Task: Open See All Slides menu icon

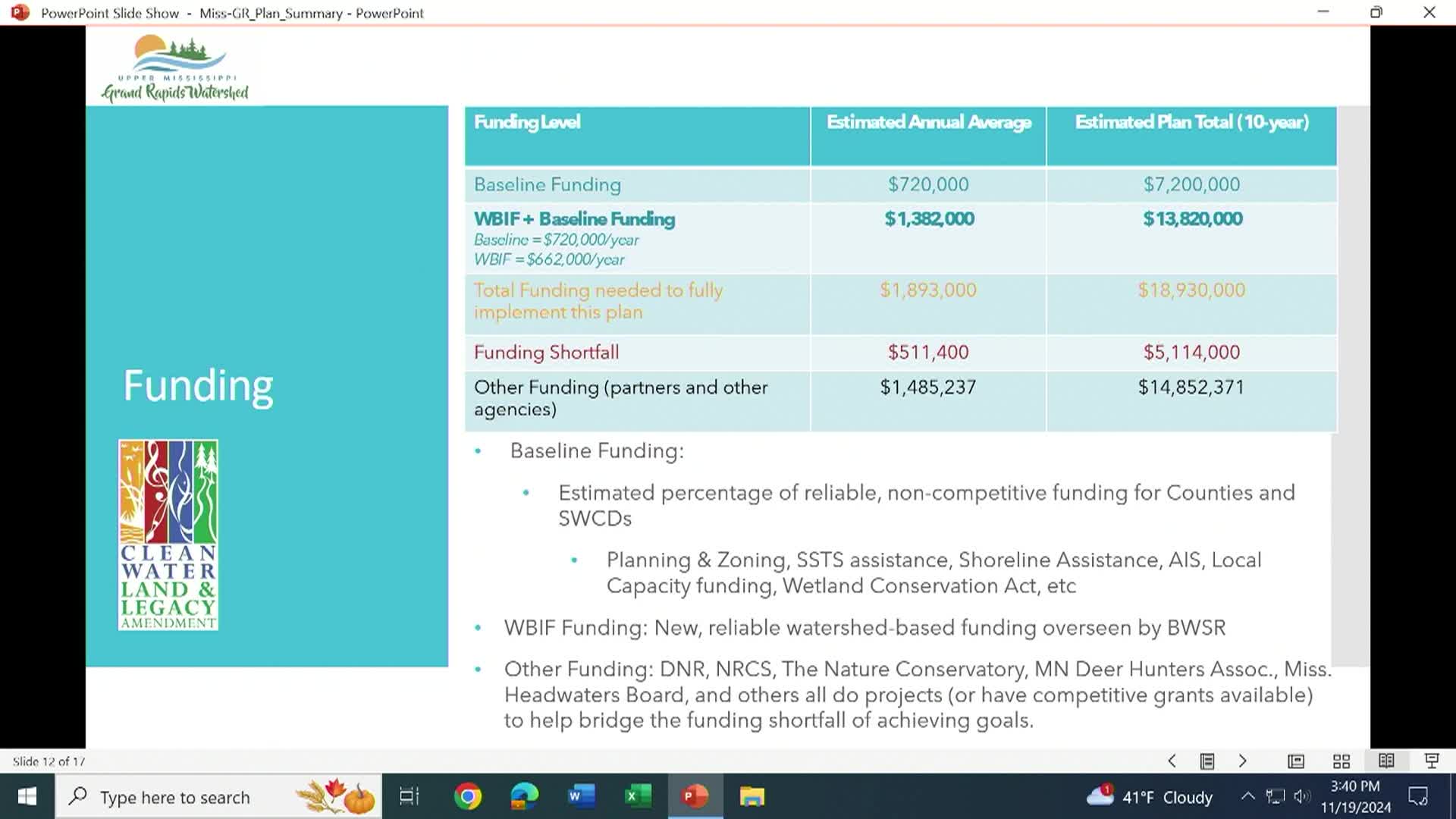Action: [1207, 761]
